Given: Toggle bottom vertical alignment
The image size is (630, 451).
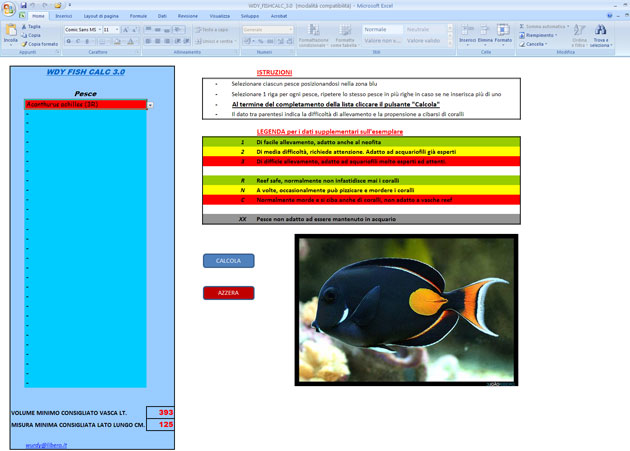Looking at the screenshot, I should [x=167, y=29].
